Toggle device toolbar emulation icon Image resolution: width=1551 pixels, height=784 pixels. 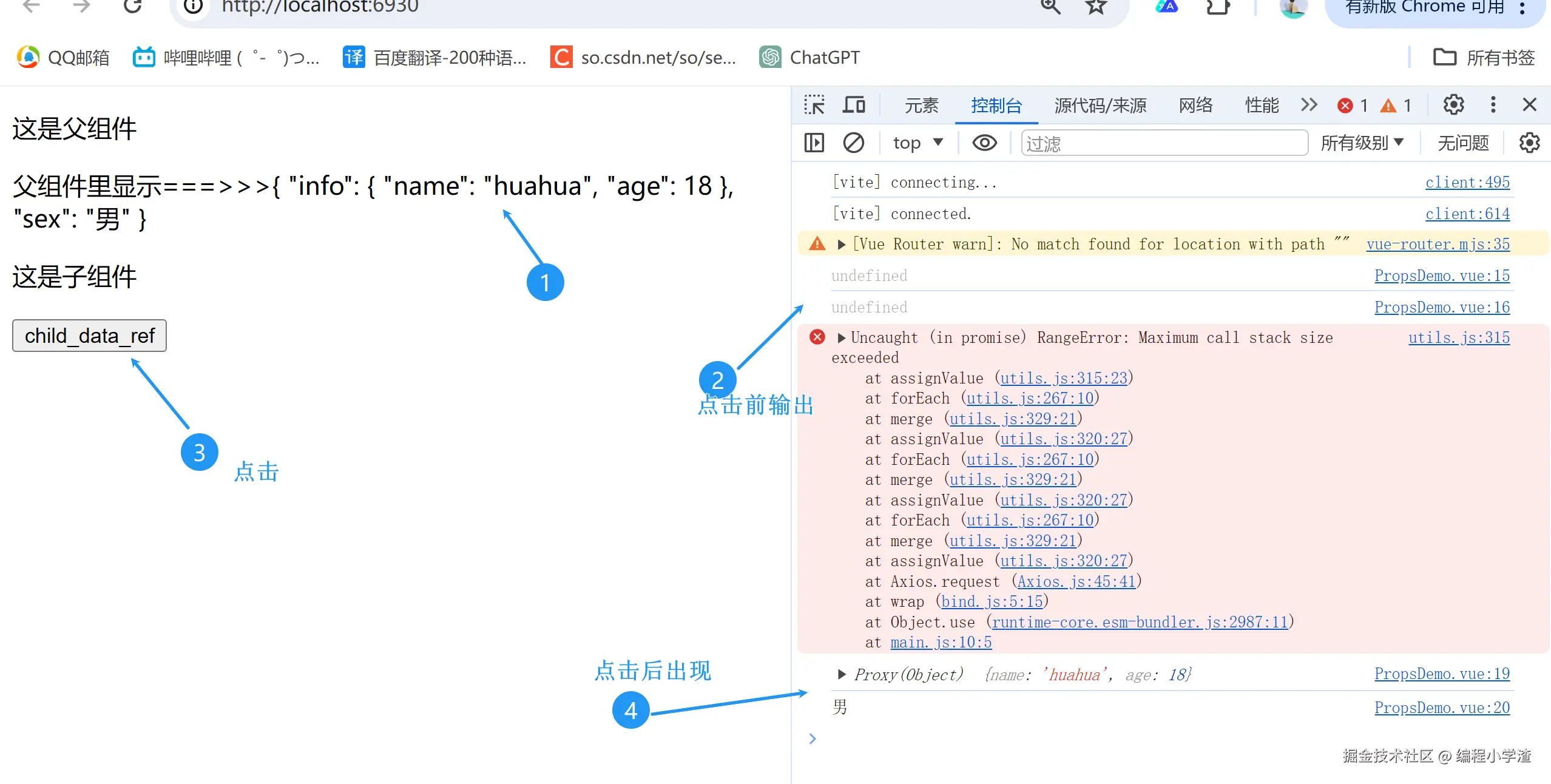click(854, 105)
